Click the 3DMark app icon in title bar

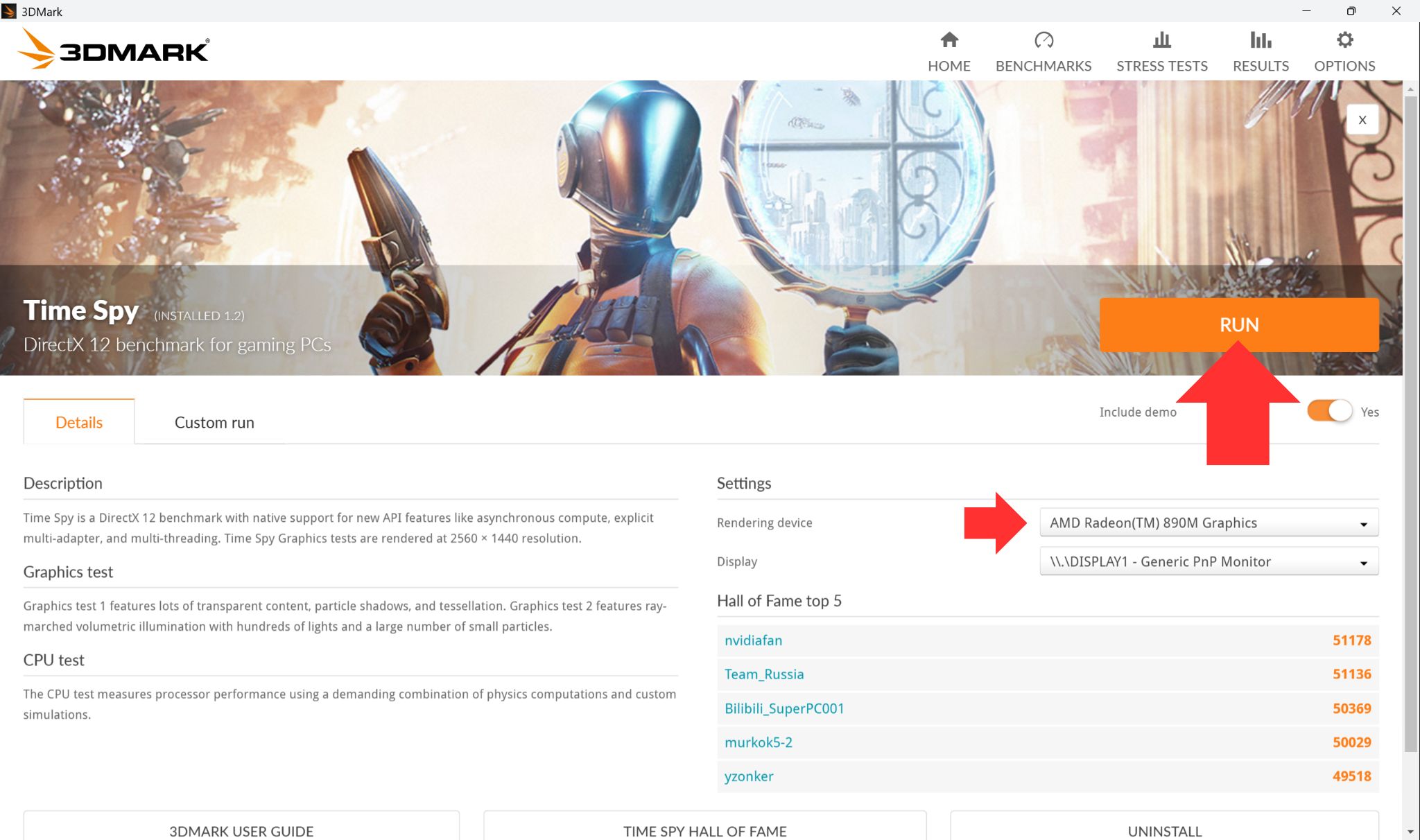tap(9, 11)
